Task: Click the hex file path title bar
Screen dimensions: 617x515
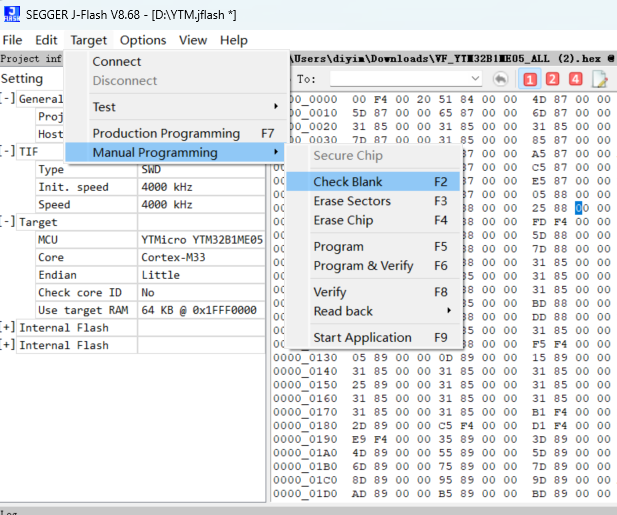Action: [x=453, y=59]
